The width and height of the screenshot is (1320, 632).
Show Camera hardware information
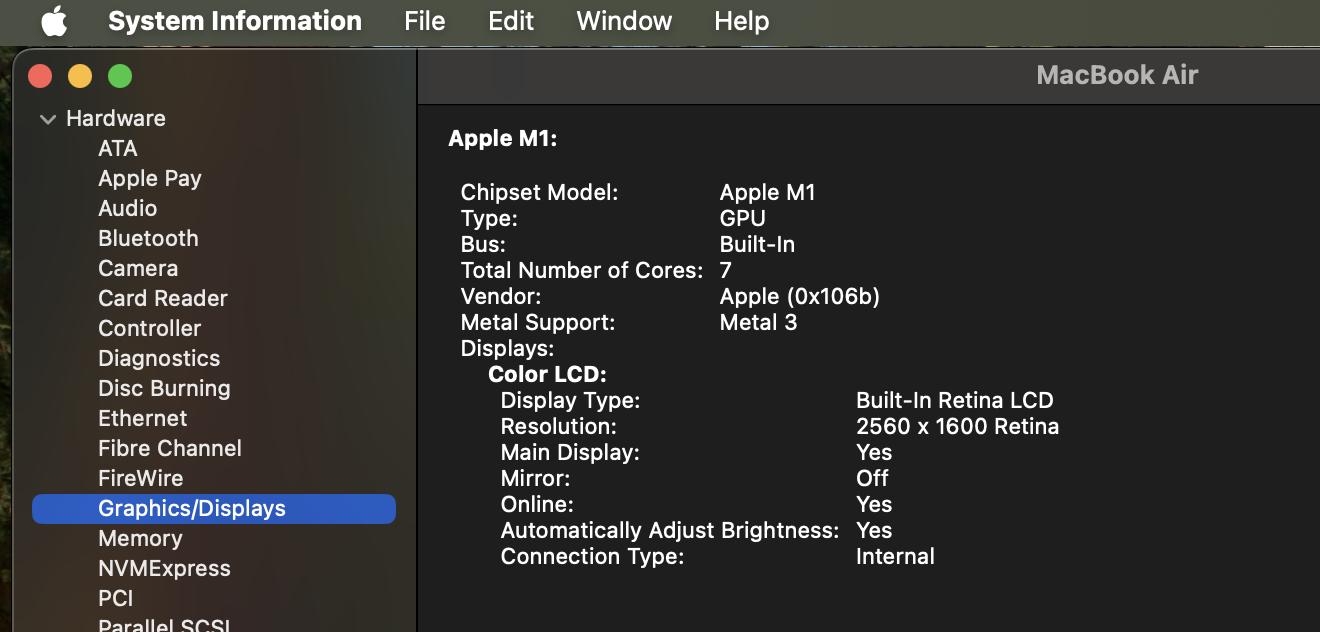[x=138, y=268]
